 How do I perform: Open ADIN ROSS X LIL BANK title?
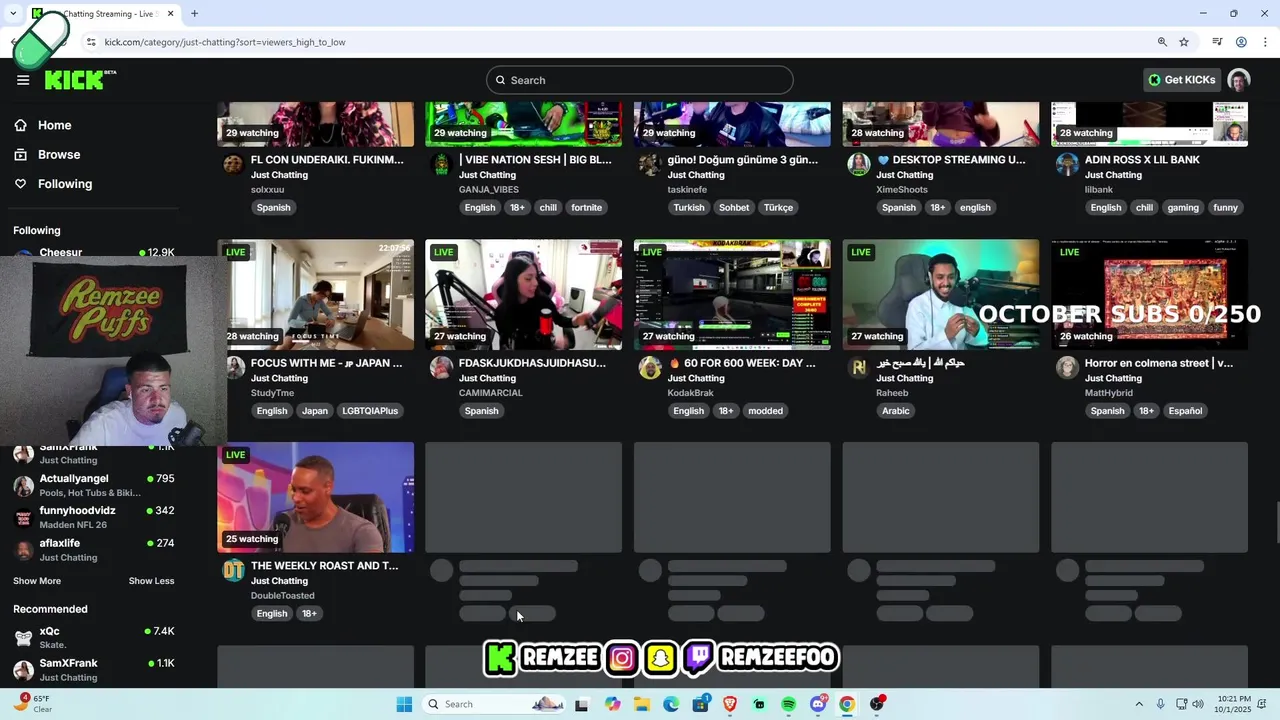[x=1142, y=160]
